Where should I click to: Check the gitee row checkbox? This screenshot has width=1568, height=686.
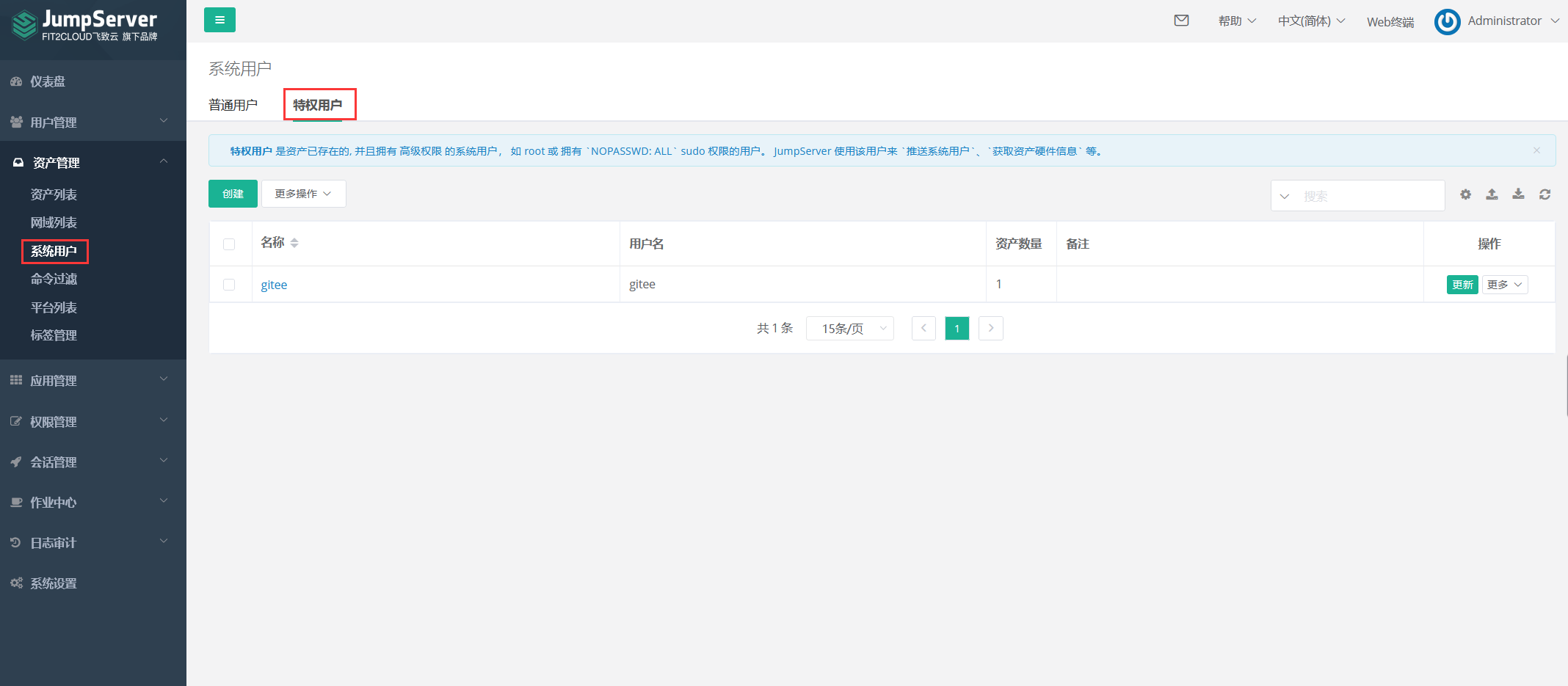point(229,285)
